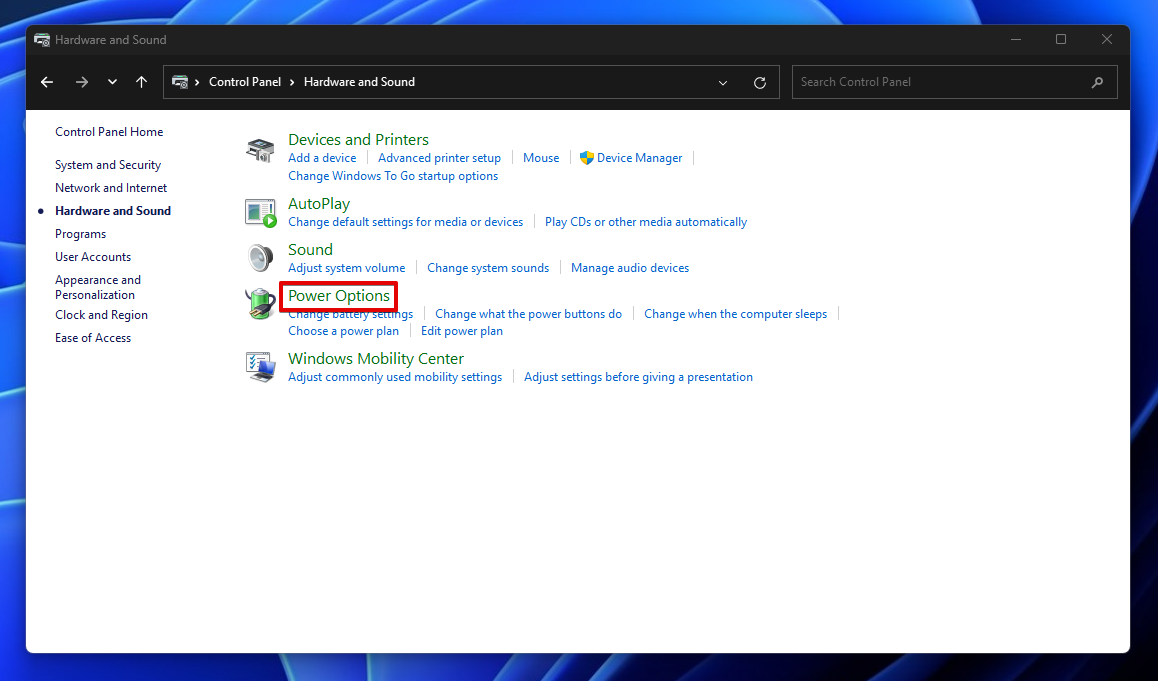Click the Sound speaker icon

coord(260,259)
